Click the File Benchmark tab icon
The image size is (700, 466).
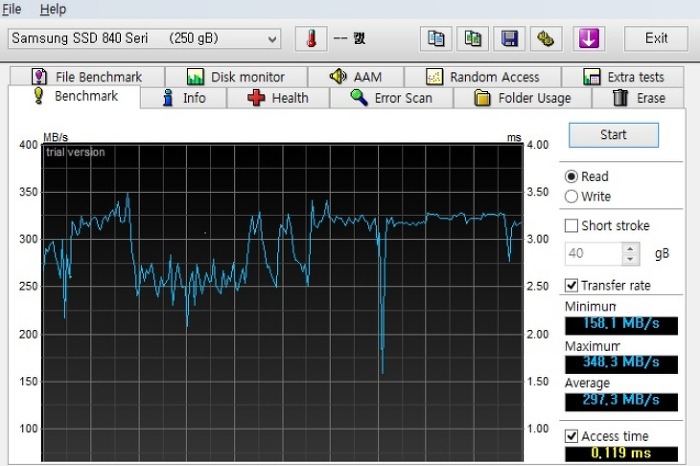tap(39, 77)
